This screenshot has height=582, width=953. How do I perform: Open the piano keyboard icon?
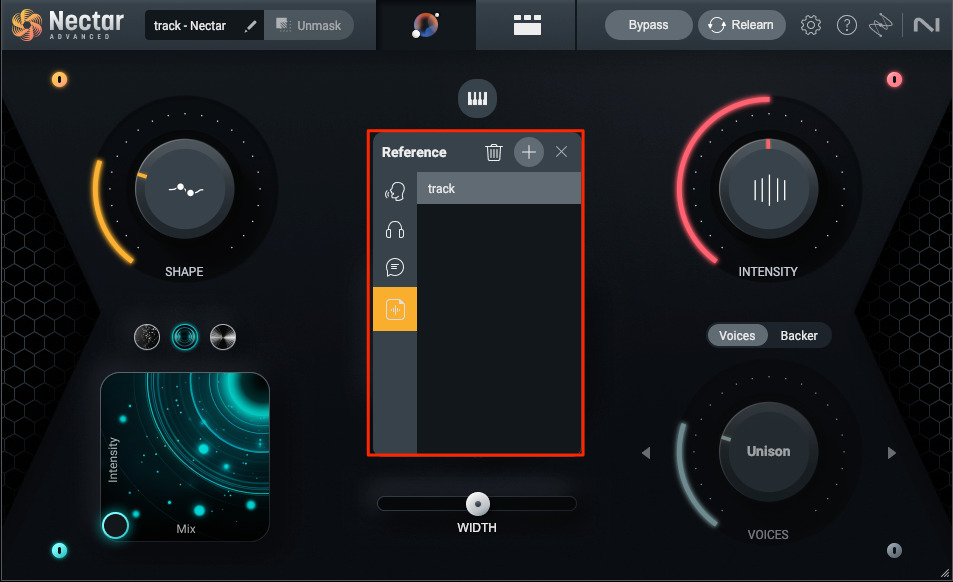(x=477, y=98)
